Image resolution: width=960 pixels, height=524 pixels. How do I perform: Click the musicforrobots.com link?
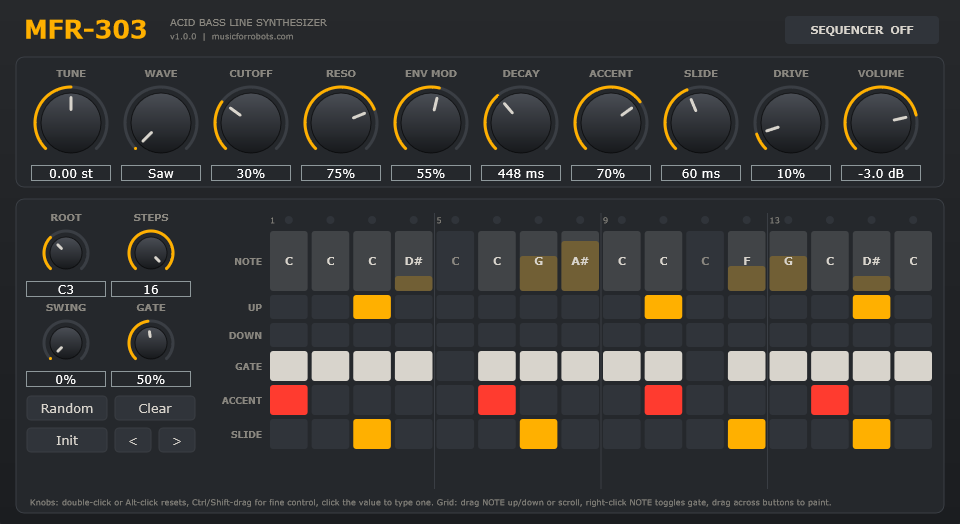(x=252, y=37)
